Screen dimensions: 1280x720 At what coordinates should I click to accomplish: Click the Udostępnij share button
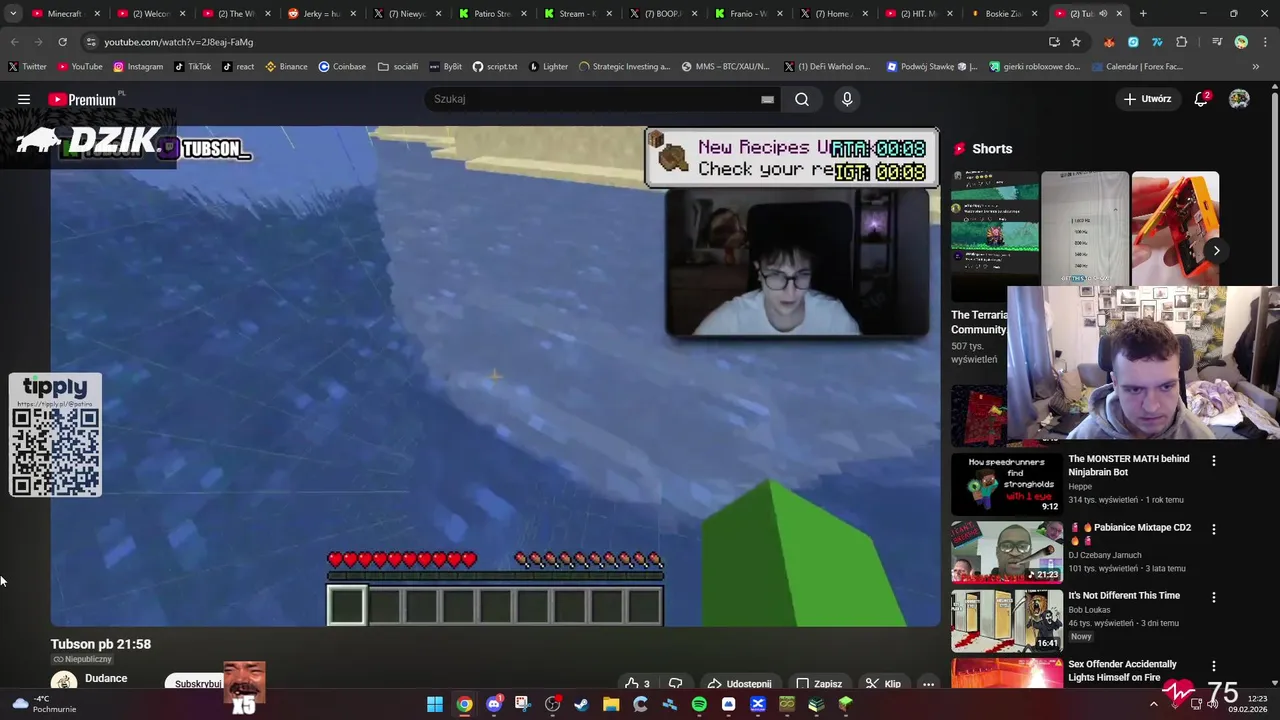tap(739, 684)
